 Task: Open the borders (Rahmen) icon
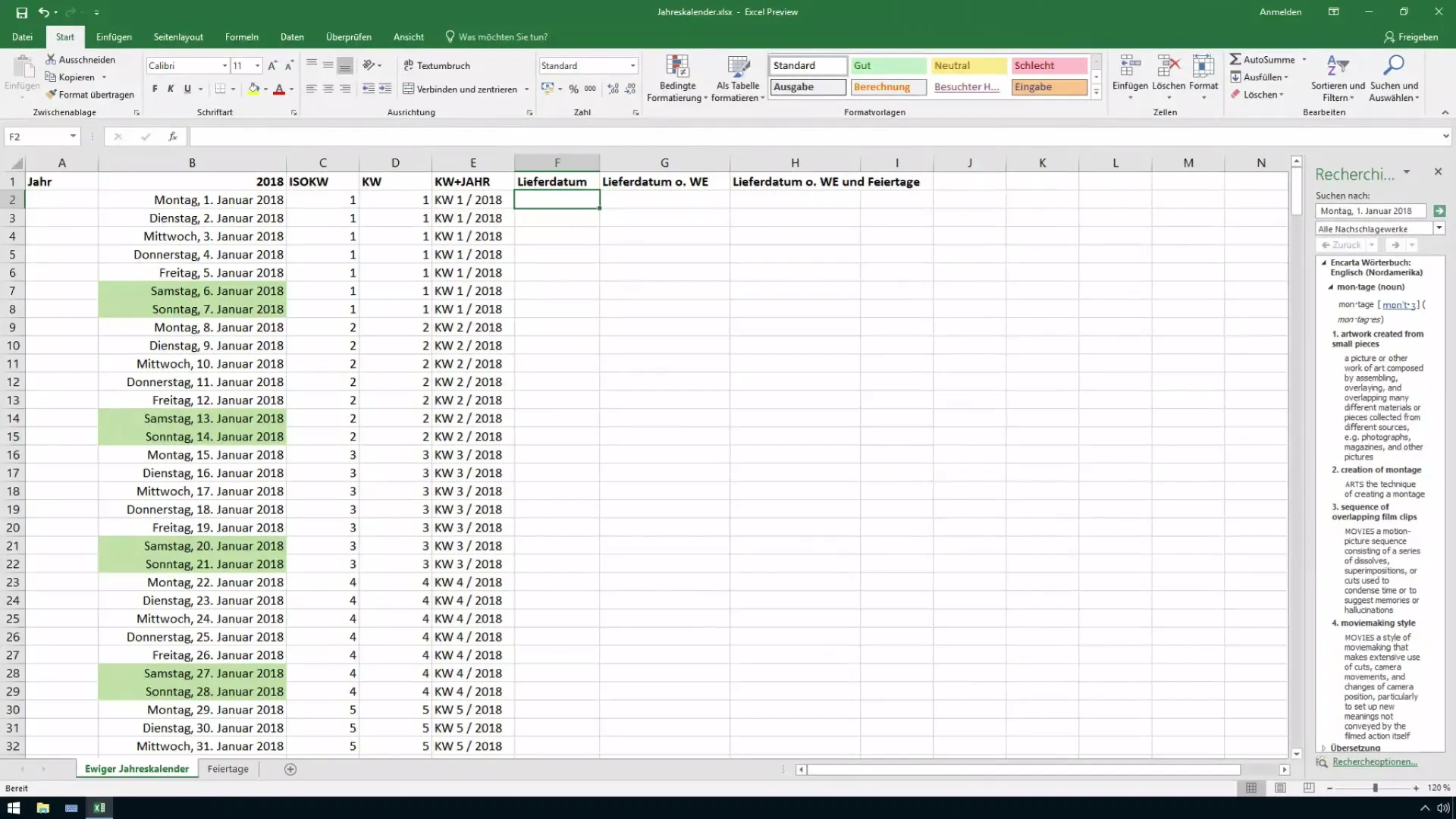click(220, 89)
